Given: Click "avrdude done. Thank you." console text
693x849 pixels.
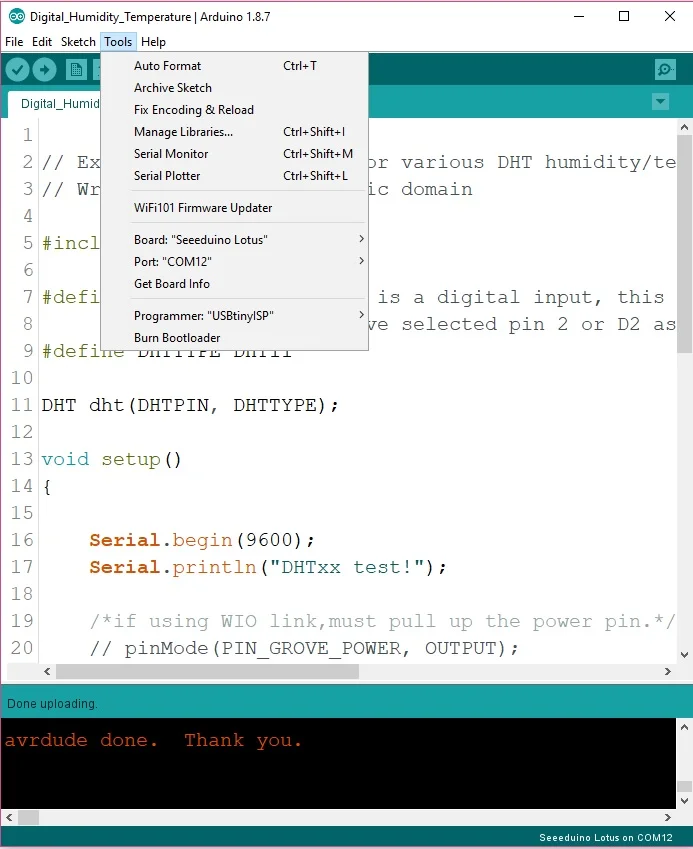Looking at the screenshot, I should (x=153, y=740).
